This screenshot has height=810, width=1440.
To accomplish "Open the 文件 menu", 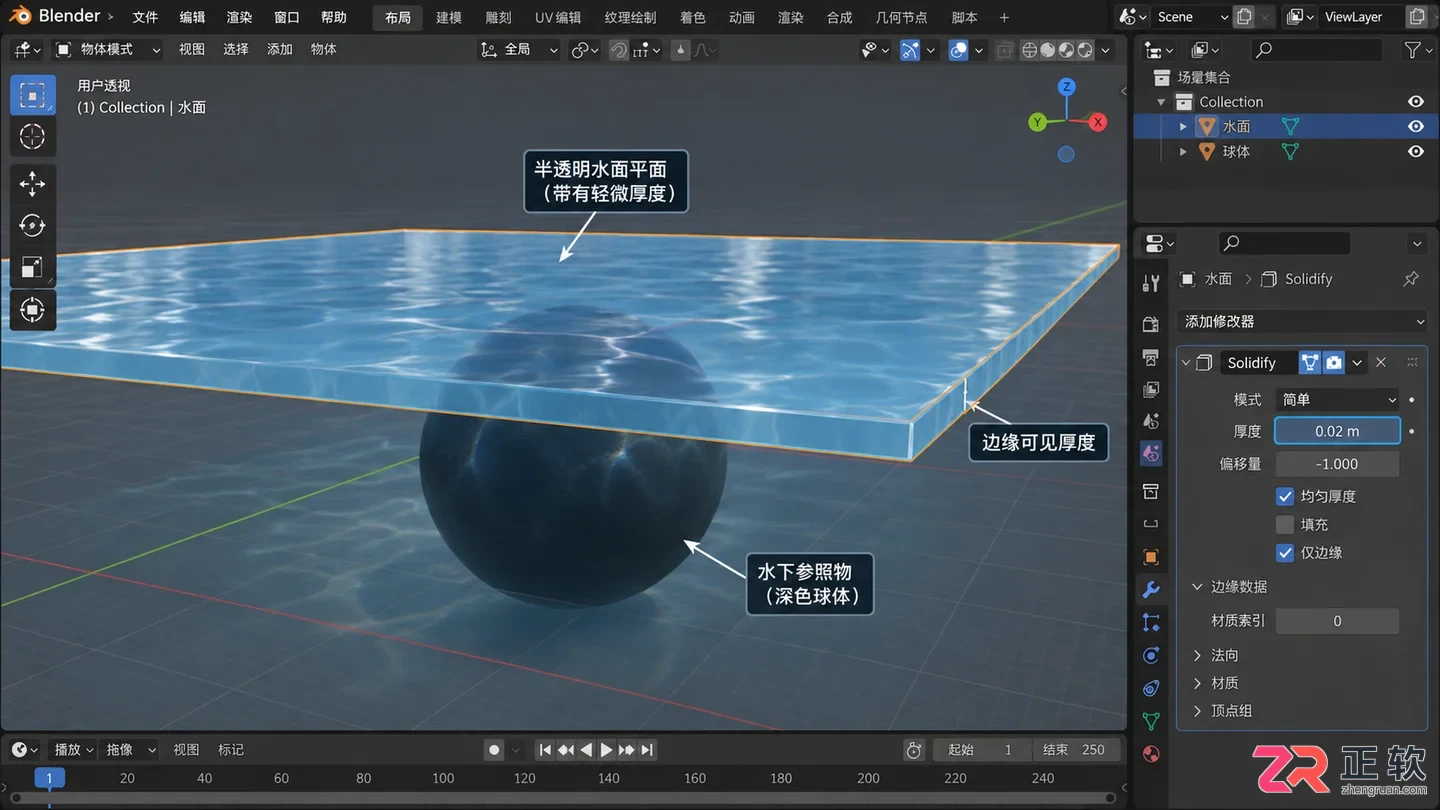I will click(145, 17).
